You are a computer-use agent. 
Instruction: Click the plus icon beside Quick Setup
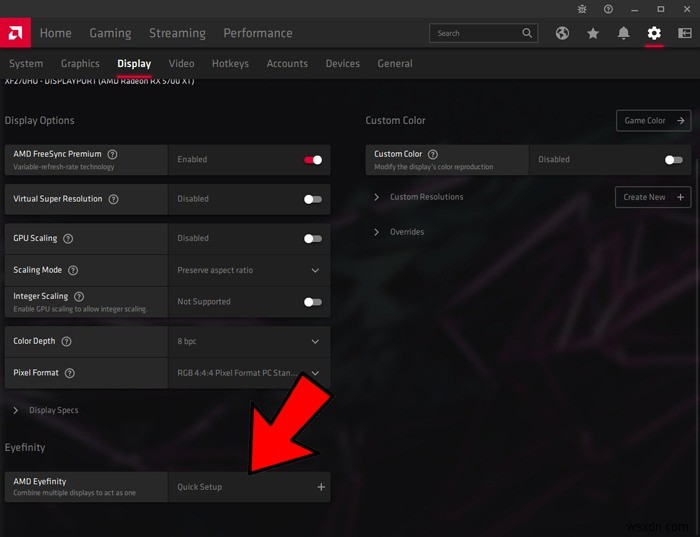[x=321, y=487]
